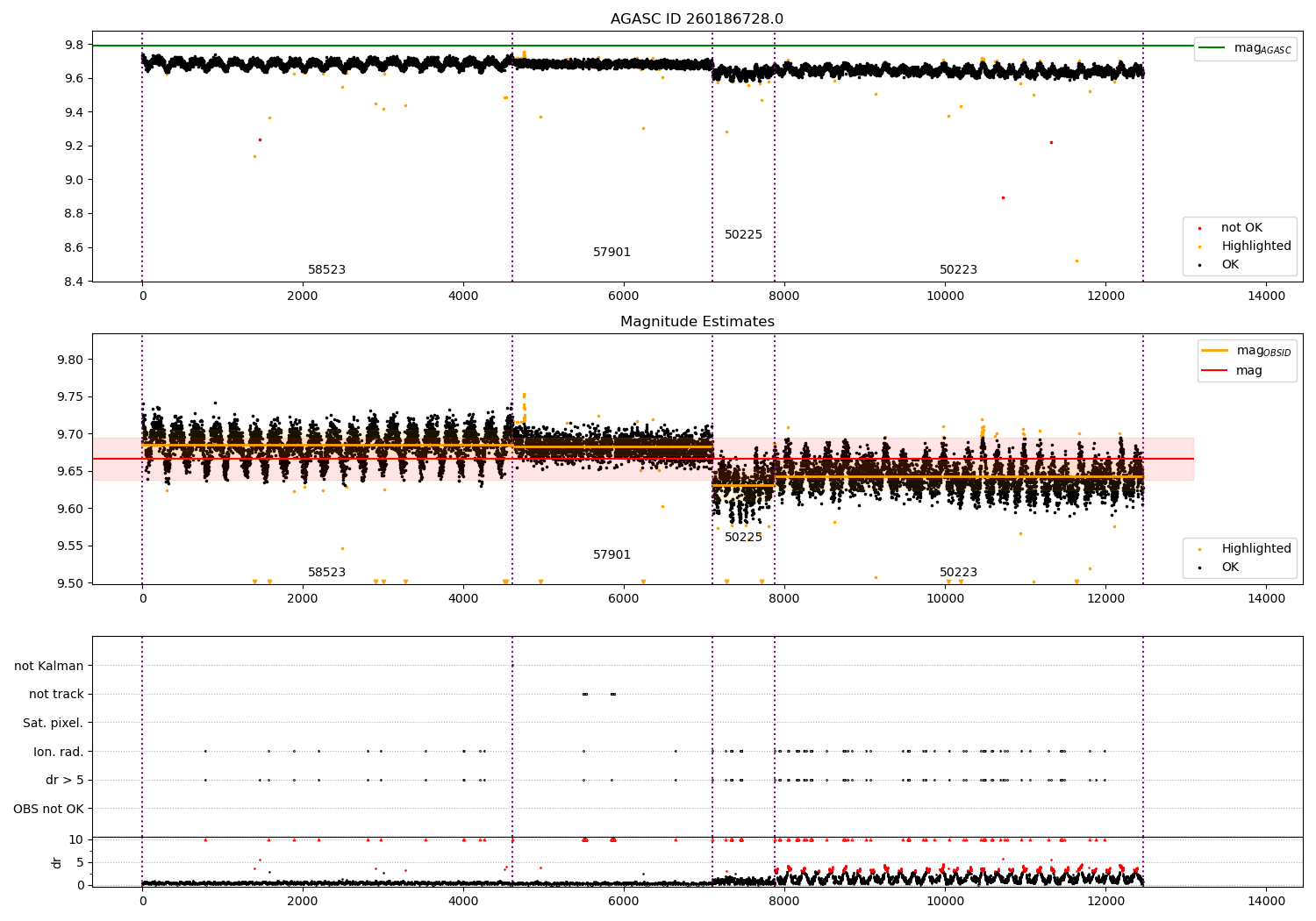The width and height of the screenshot is (1316, 921).
Task: Click the 10 tick on the dr axis
Action: click(76, 839)
